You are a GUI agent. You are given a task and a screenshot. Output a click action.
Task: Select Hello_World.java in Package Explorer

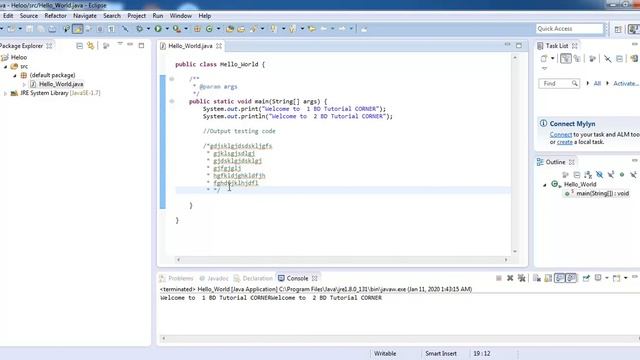61,84
